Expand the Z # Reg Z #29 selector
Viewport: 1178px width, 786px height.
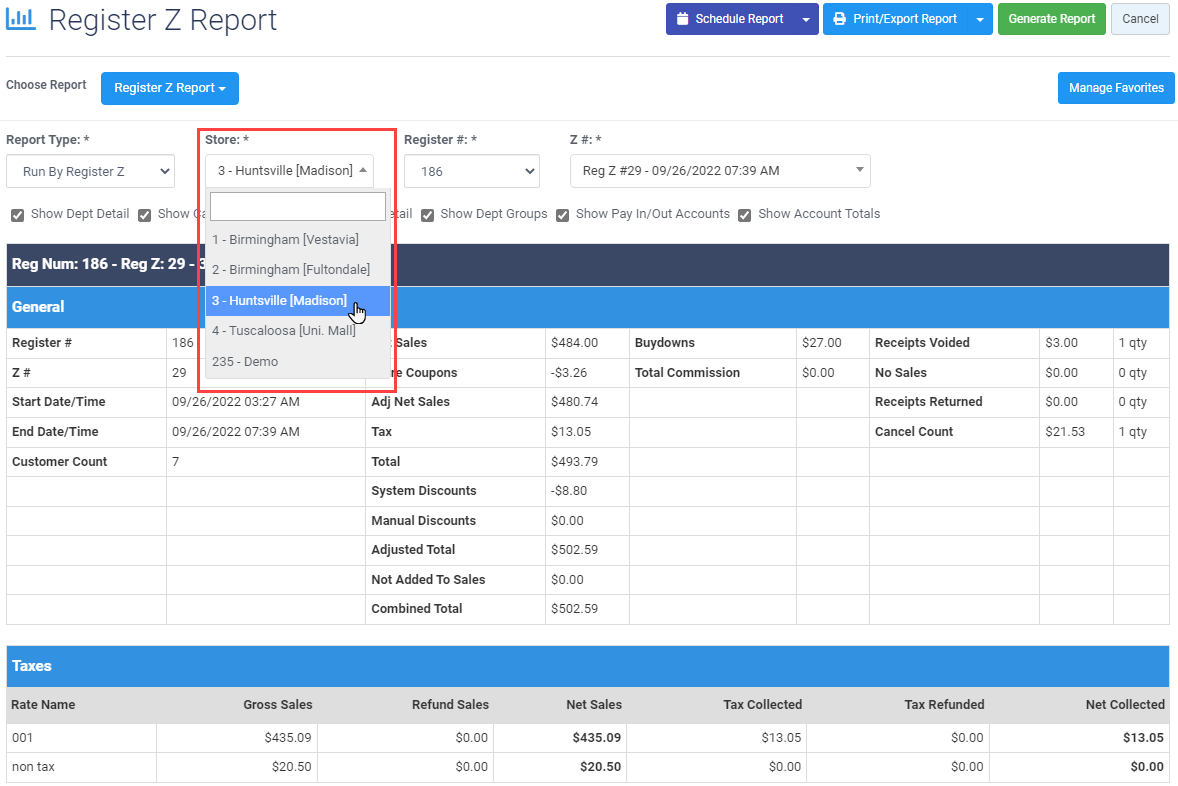[720, 171]
